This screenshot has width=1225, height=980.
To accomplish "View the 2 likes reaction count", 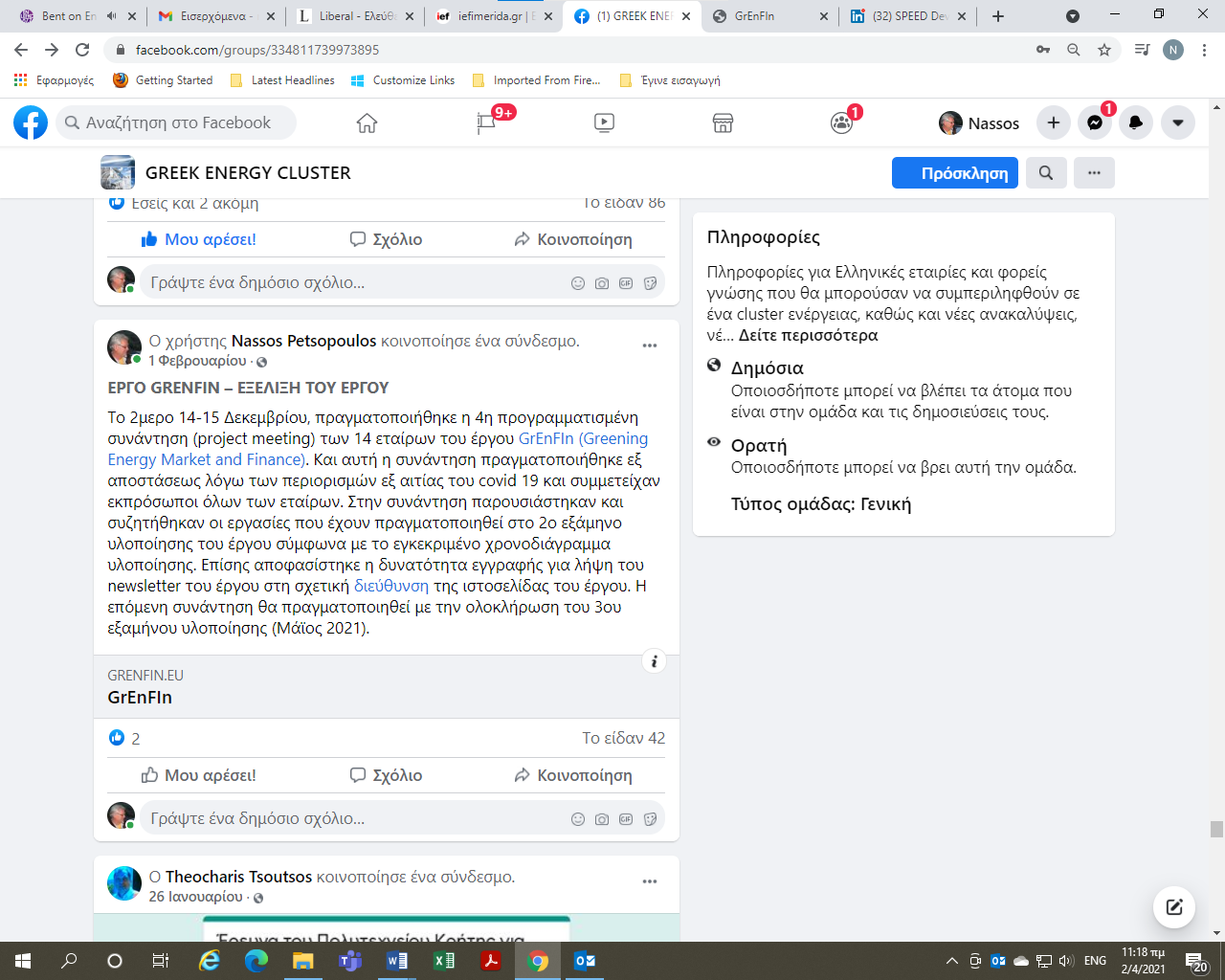I will pyautogui.click(x=124, y=738).
